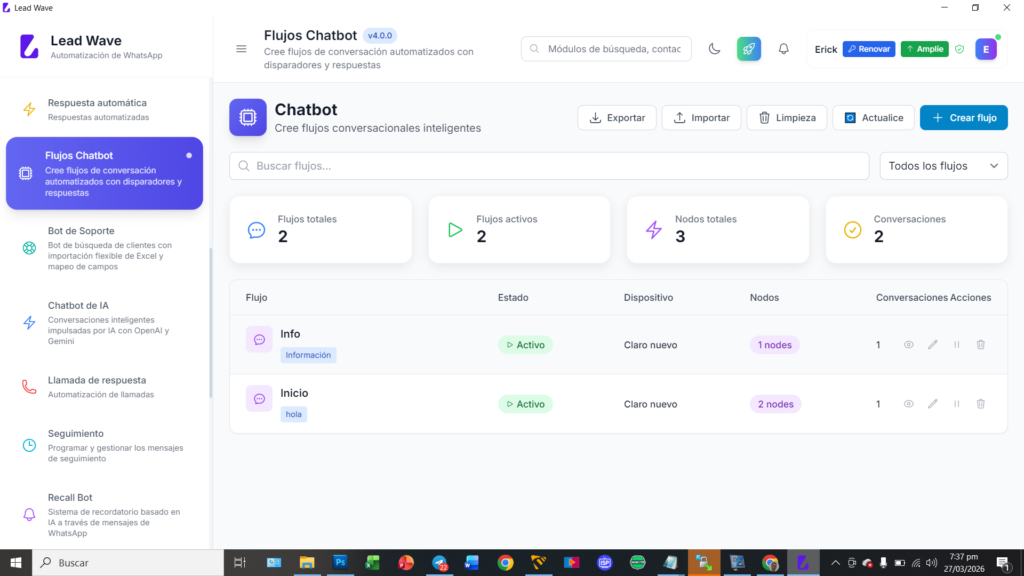Click the Exportar button

click(616, 118)
